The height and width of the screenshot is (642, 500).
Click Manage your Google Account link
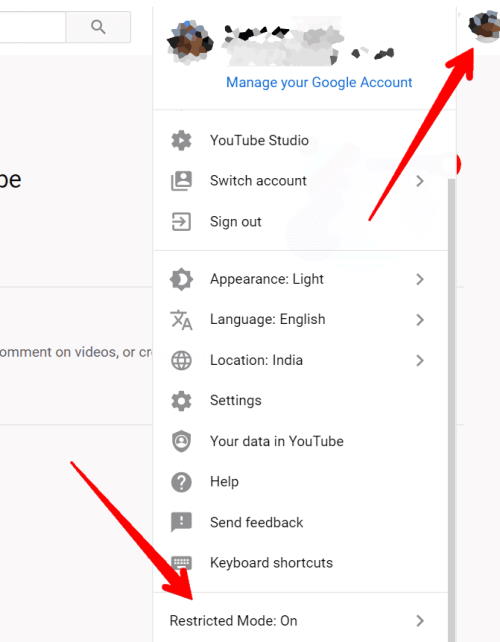point(319,82)
